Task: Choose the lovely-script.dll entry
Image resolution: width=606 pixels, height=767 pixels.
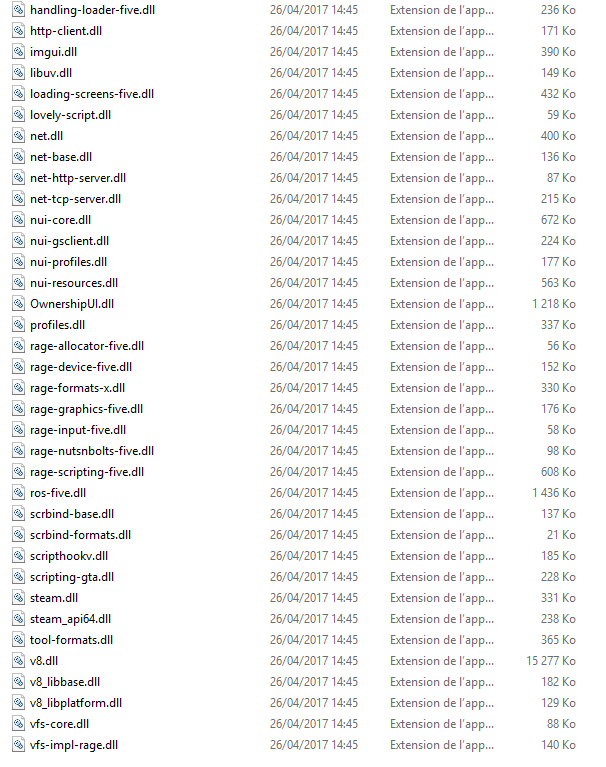Action: [x=70, y=115]
